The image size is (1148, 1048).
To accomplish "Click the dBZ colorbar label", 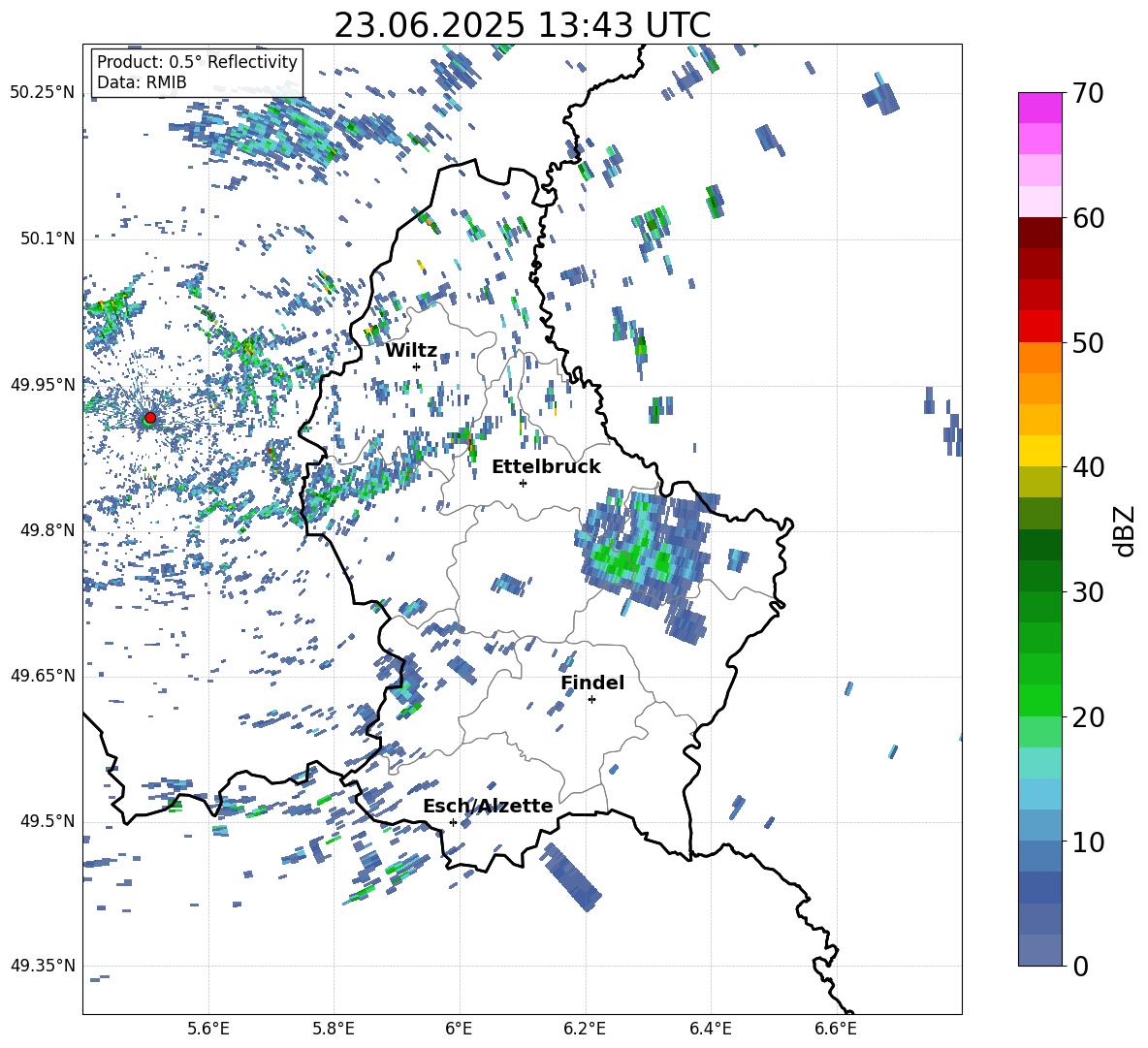I will (1125, 530).
